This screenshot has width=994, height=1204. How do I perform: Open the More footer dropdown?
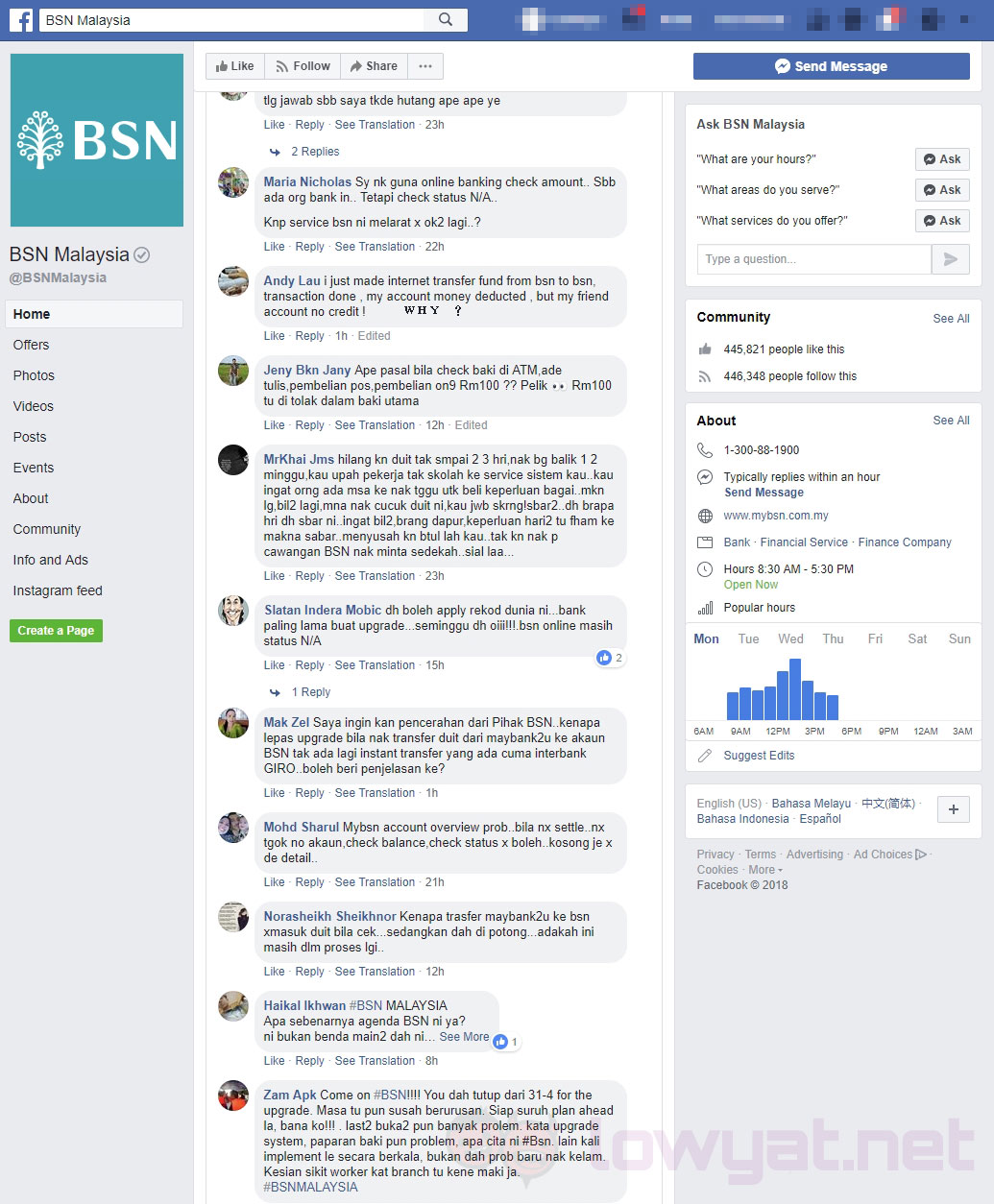click(764, 870)
